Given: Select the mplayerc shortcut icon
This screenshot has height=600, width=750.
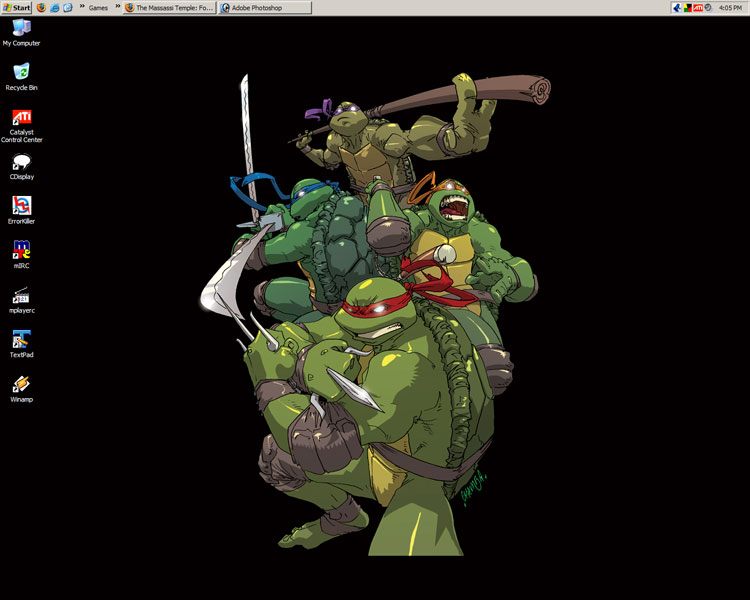Looking at the screenshot, I should pyautogui.click(x=22, y=300).
